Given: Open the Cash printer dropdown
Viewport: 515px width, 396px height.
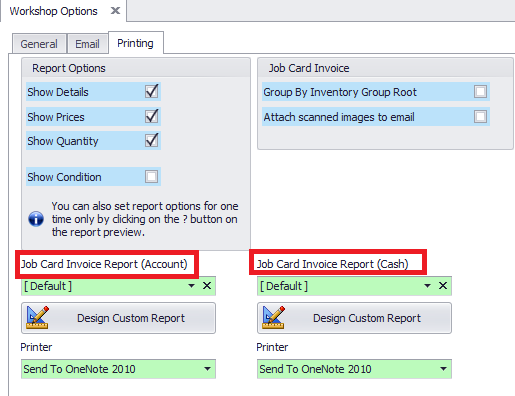Looking at the screenshot, I should click(x=443, y=369).
